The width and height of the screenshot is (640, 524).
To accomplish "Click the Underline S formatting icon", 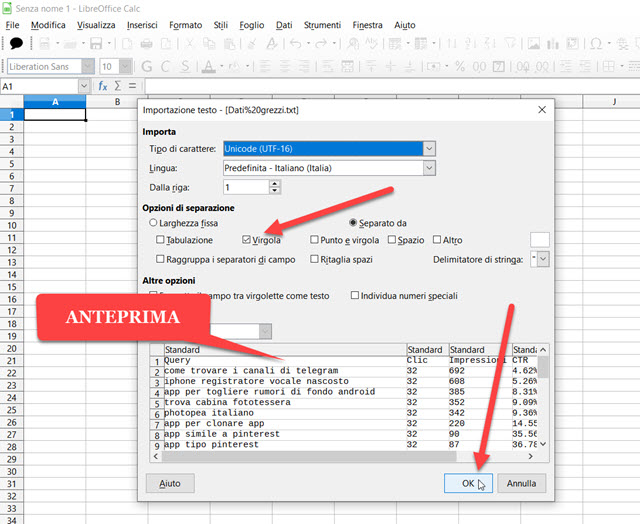I will click(x=185, y=66).
